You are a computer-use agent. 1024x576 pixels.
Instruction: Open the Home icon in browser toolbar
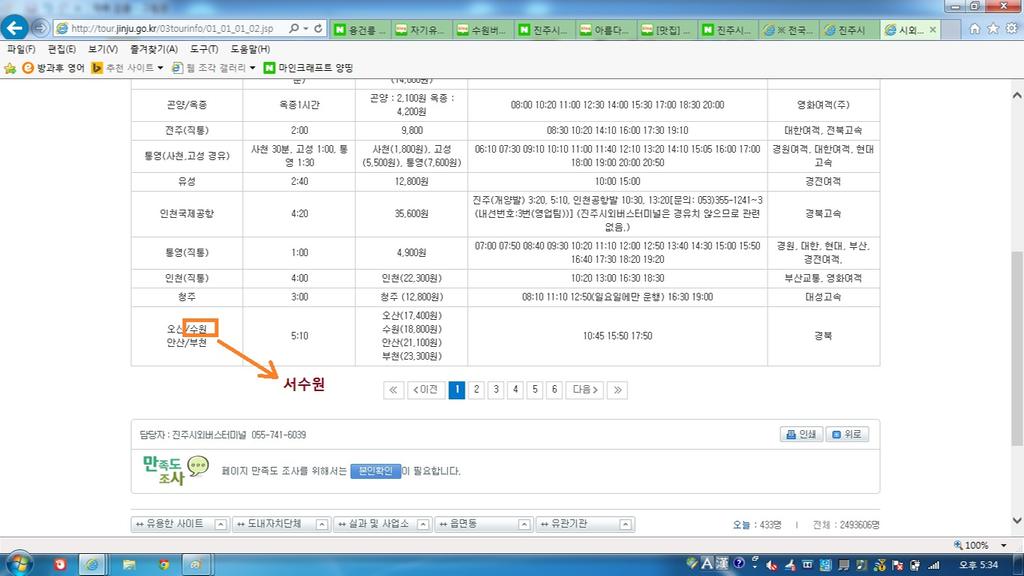(974, 29)
